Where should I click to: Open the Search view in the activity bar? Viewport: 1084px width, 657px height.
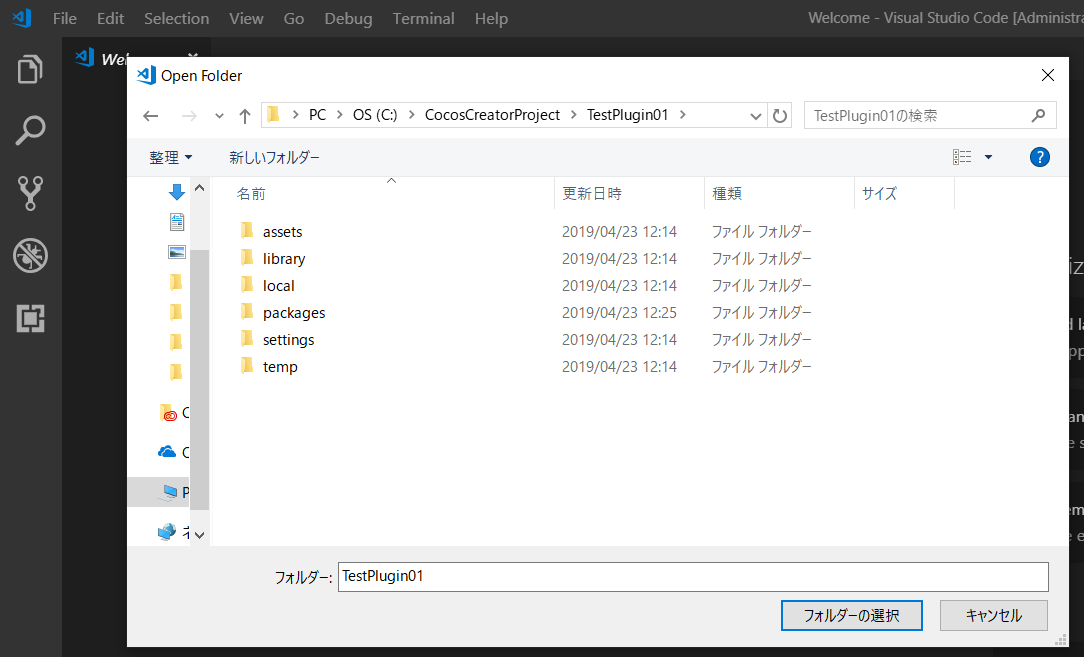tap(30, 130)
